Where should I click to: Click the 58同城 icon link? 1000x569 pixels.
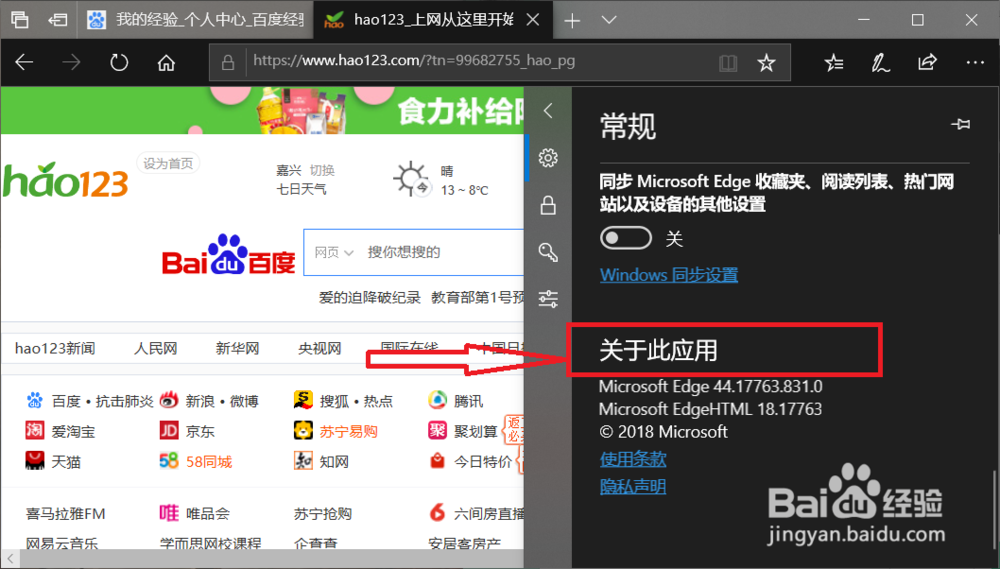click(169, 461)
